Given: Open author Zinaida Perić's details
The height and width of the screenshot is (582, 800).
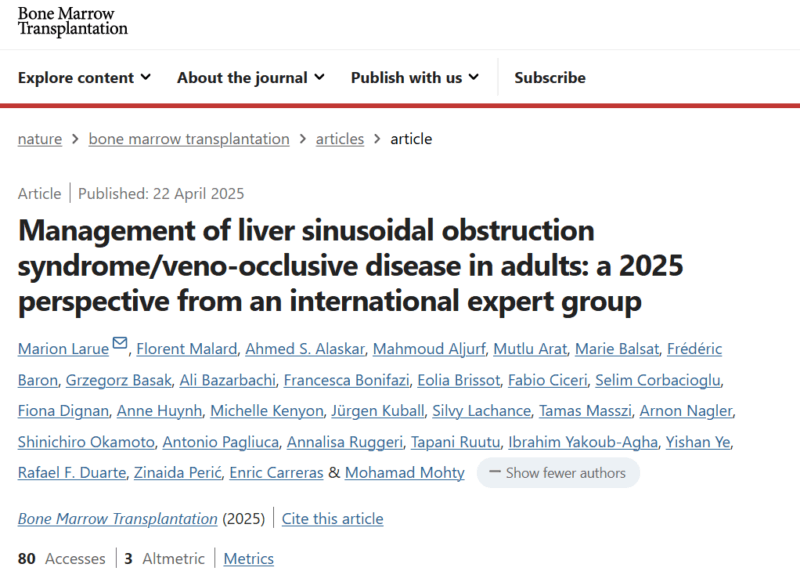Looking at the screenshot, I should (x=178, y=473).
